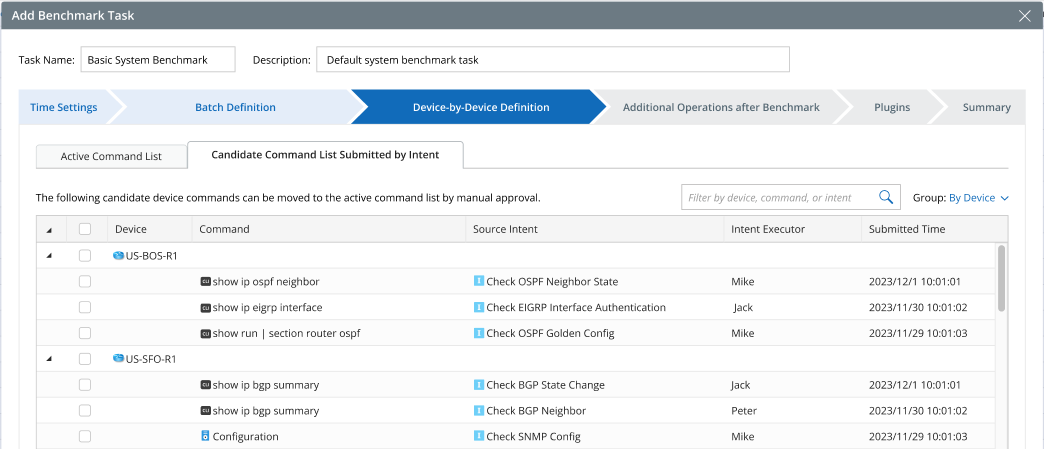Click intent icon for Check OSPF Neighbor State
This screenshot has height=449, width=1044.
479,282
